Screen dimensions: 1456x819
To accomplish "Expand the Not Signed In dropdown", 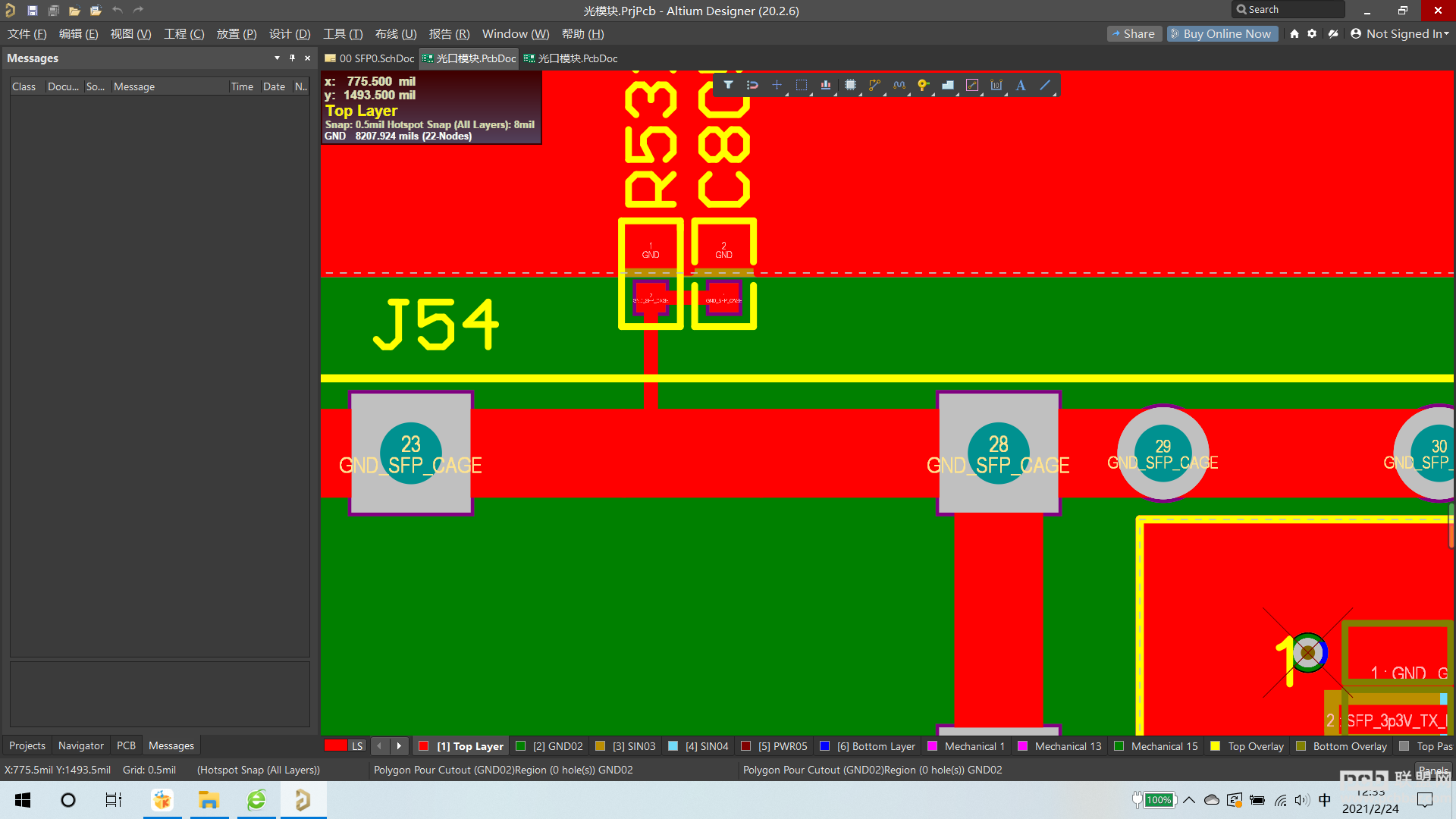I will pyautogui.click(x=1400, y=33).
